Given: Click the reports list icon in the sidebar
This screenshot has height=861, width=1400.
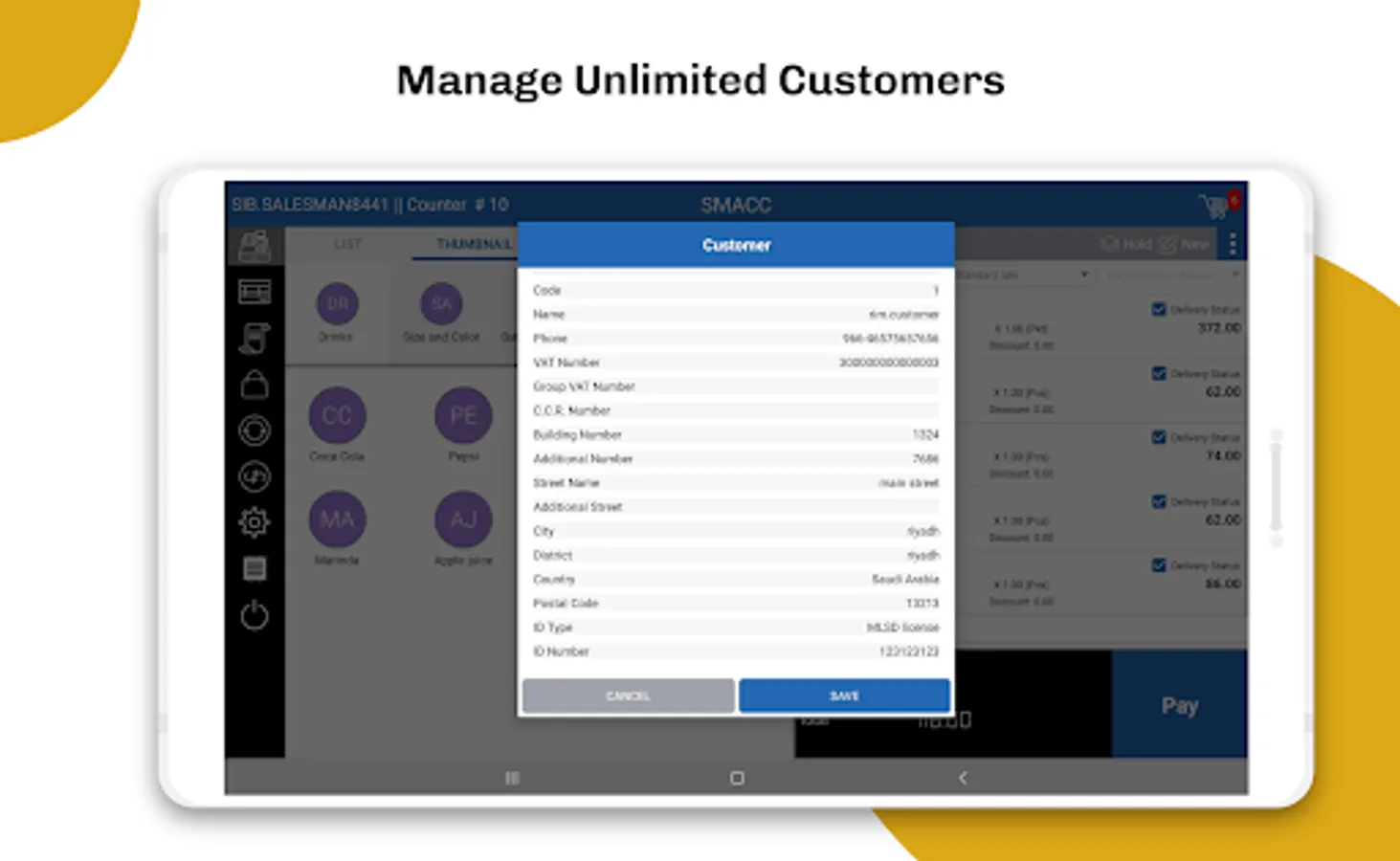Looking at the screenshot, I should click(254, 568).
